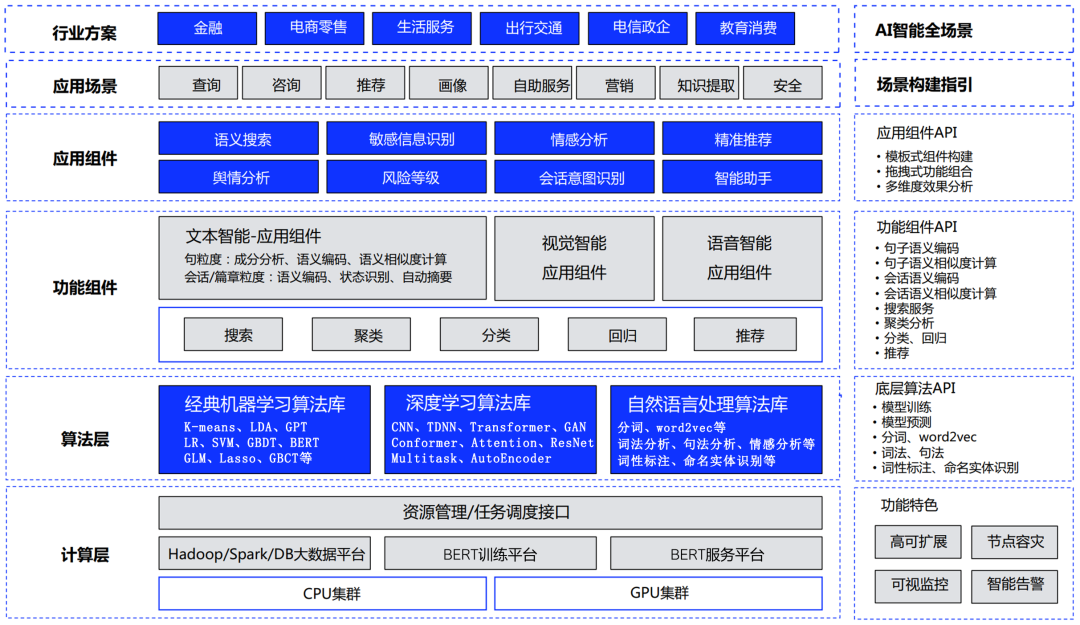Click the 文本智能-应用组件 heading
Screen dimensions: 1080x625
[253, 236]
